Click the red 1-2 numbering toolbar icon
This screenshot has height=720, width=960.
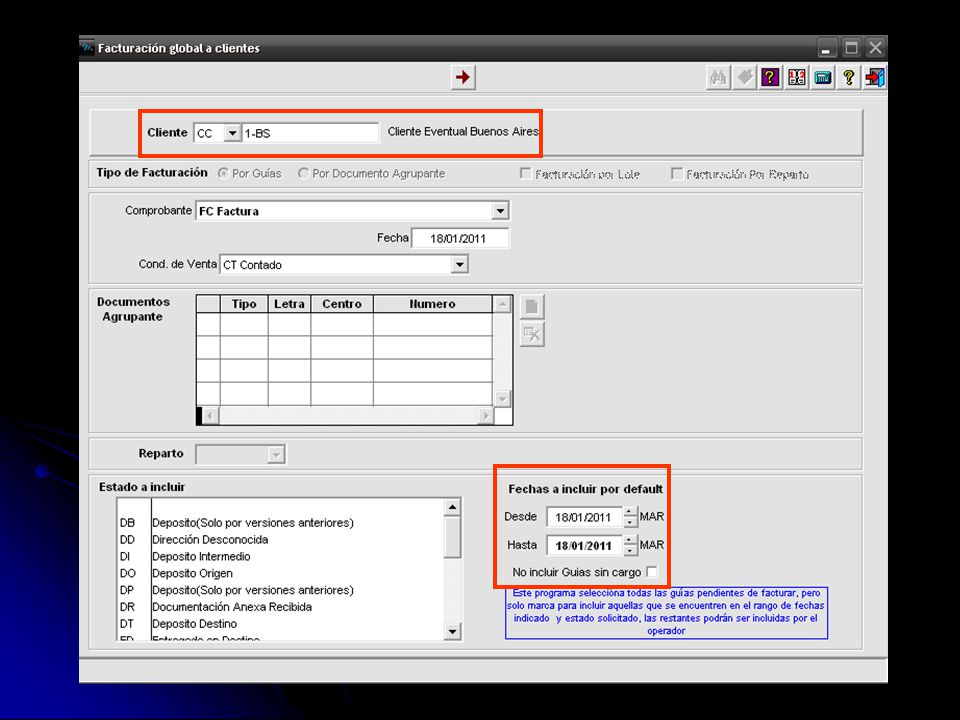pyautogui.click(x=797, y=78)
